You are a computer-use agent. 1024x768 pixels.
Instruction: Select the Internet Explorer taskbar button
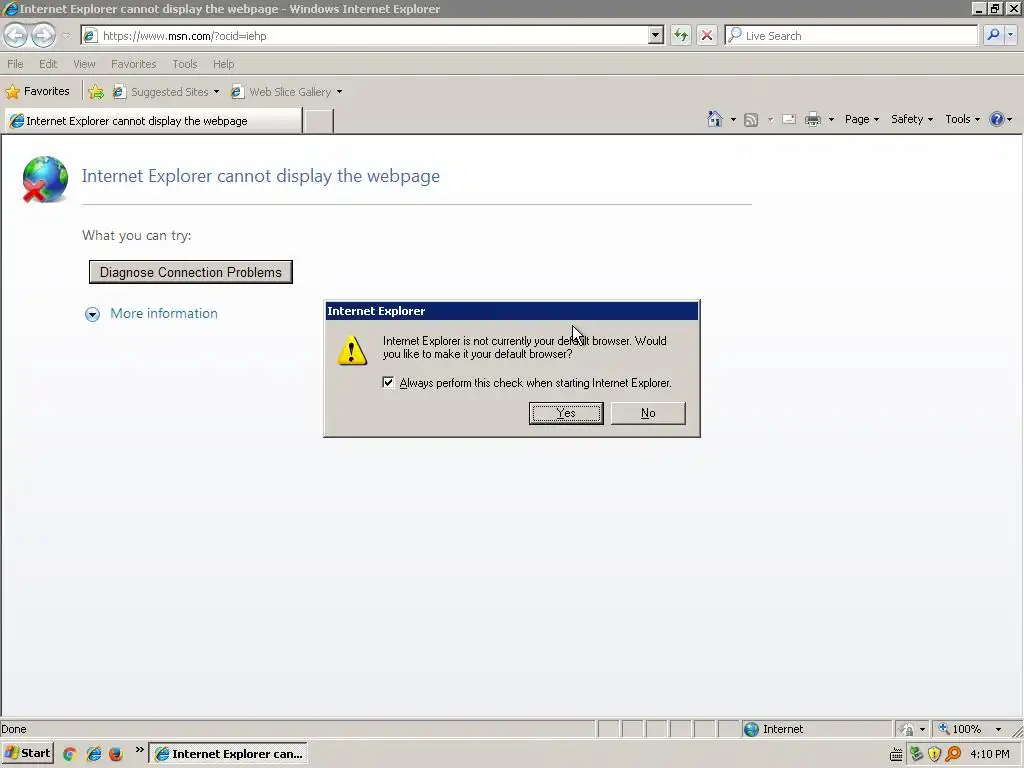tap(228, 754)
